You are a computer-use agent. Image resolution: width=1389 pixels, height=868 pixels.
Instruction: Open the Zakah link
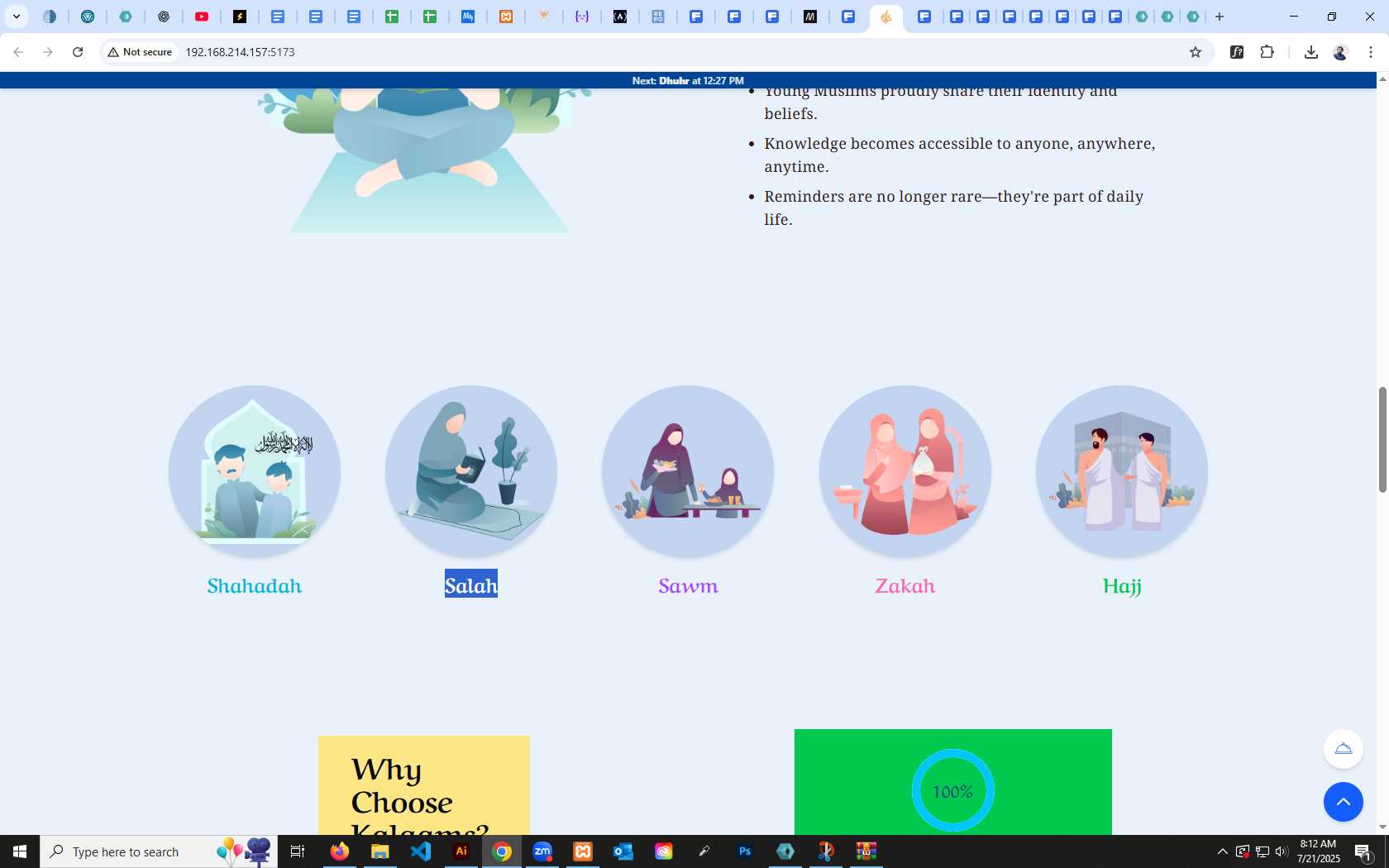(x=905, y=585)
